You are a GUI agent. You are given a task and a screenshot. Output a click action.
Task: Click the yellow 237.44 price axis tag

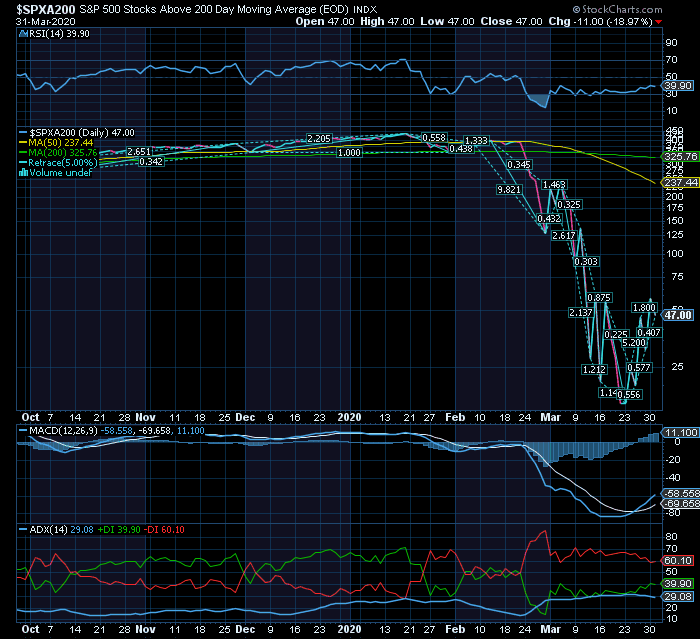(681, 182)
